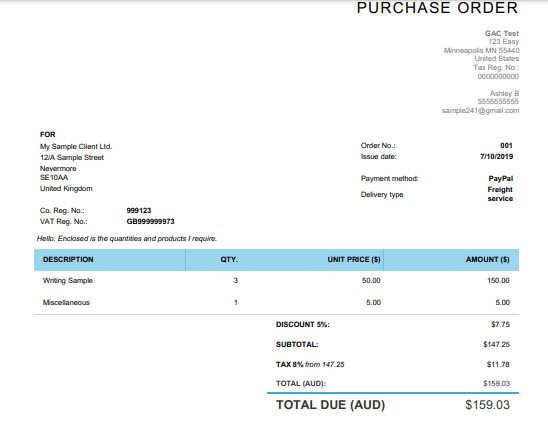Viewport: 548px width, 436px height.
Task: Select order number 001
Action: 506,146
